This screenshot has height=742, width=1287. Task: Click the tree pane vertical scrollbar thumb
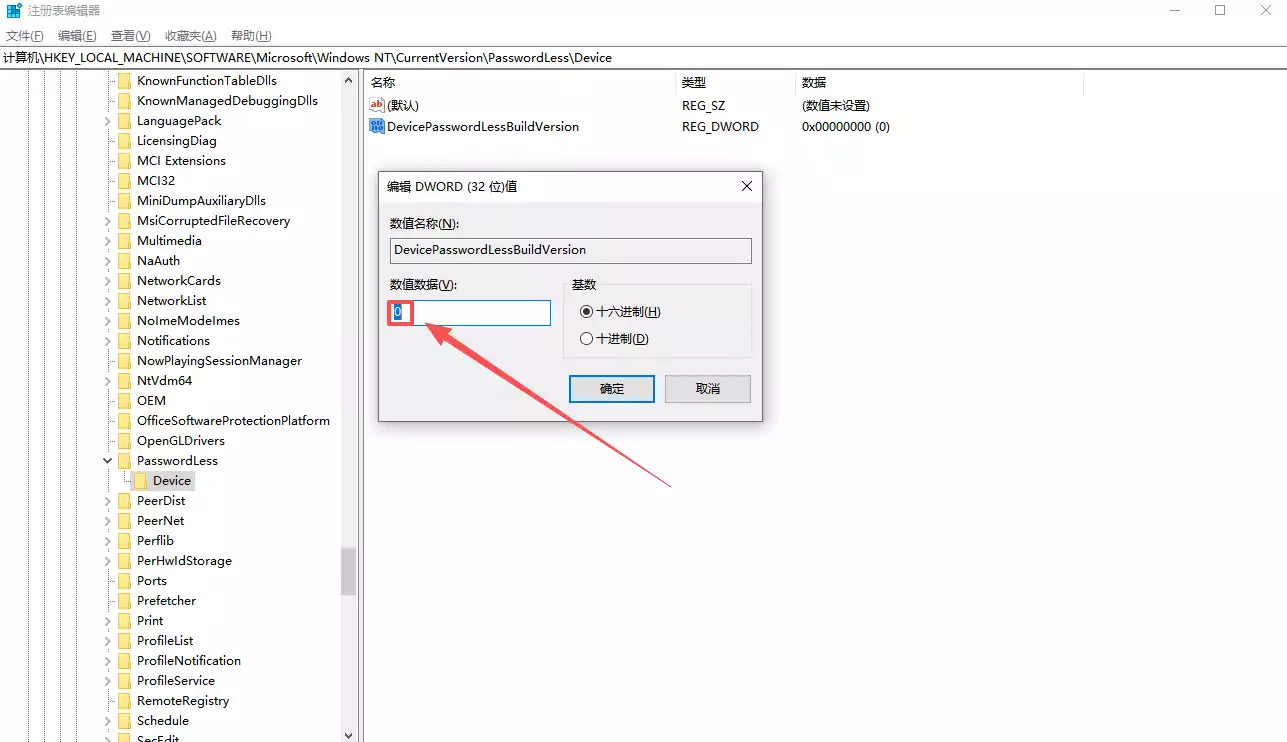(348, 571)
